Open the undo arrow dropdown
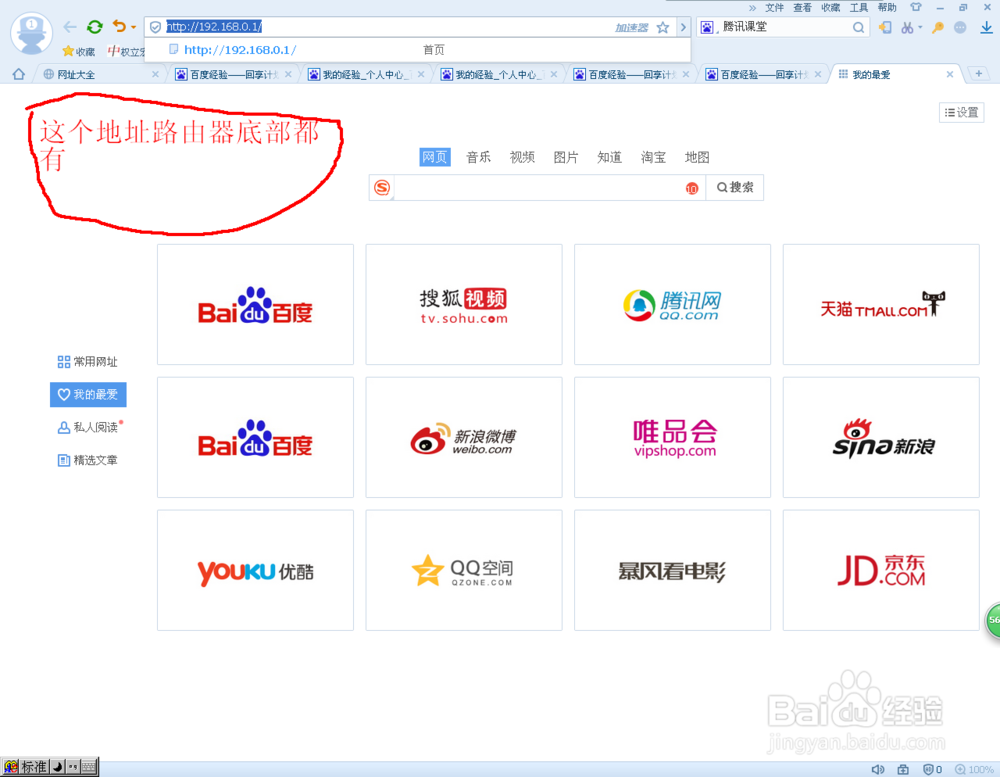1000x777 pixels. coord(133,27)
